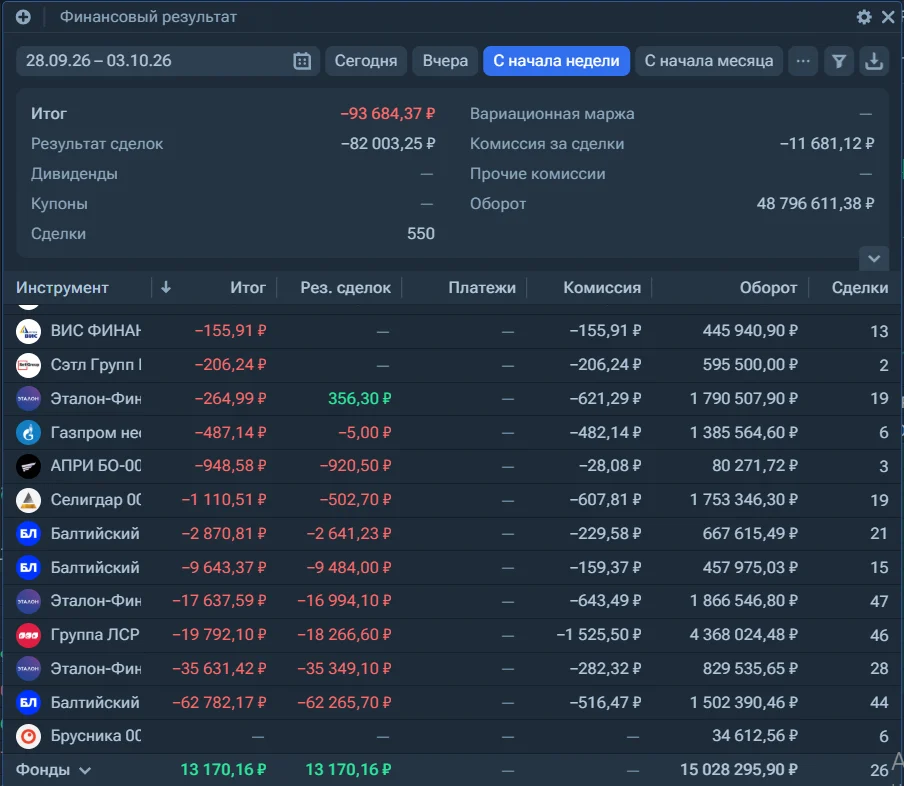Click the Сэтл Групп logo icon
904x786 pixels.
coord(28,365)
